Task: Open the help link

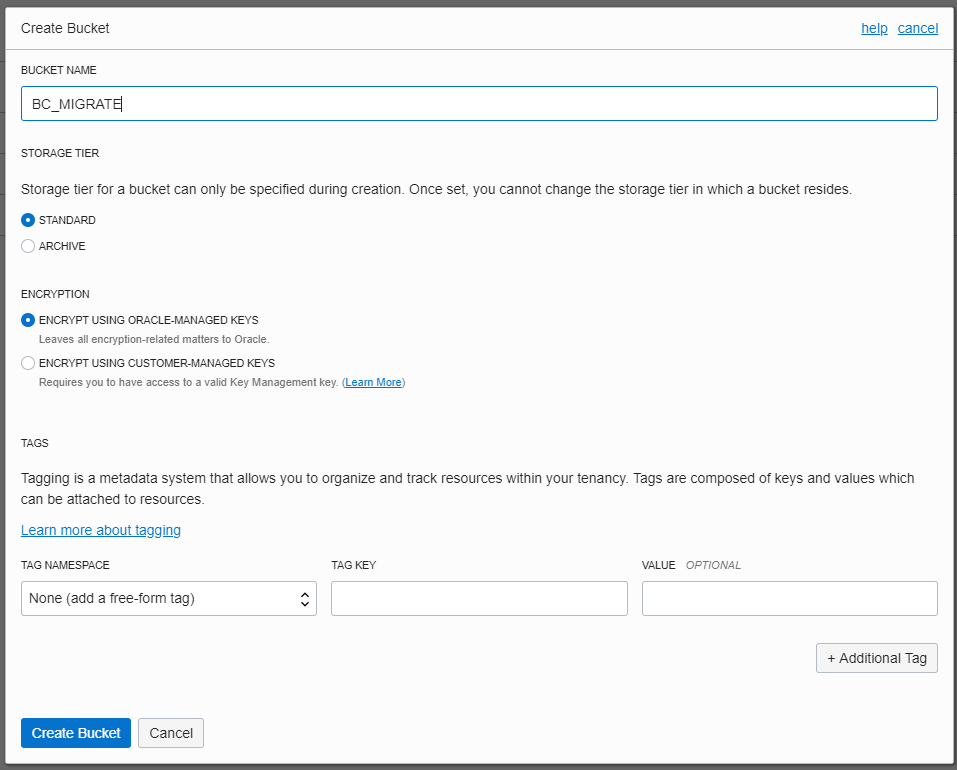Action: coord(874,28)
